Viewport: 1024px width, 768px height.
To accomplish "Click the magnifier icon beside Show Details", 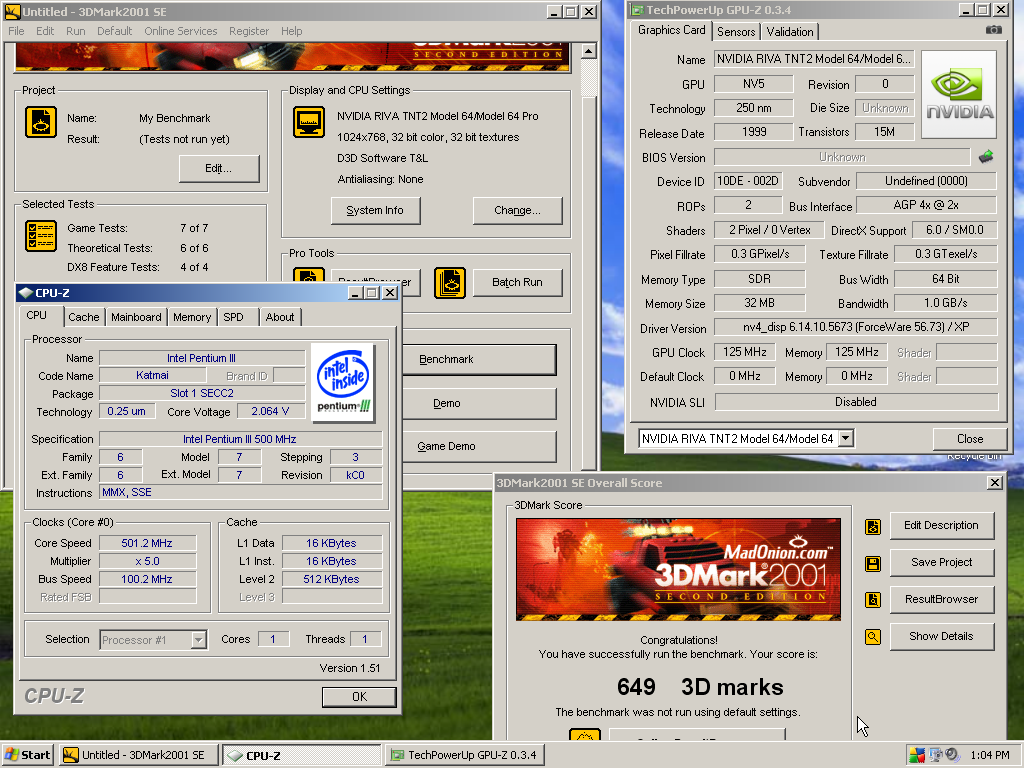I will pyautogui.click(x=873, y=637).
